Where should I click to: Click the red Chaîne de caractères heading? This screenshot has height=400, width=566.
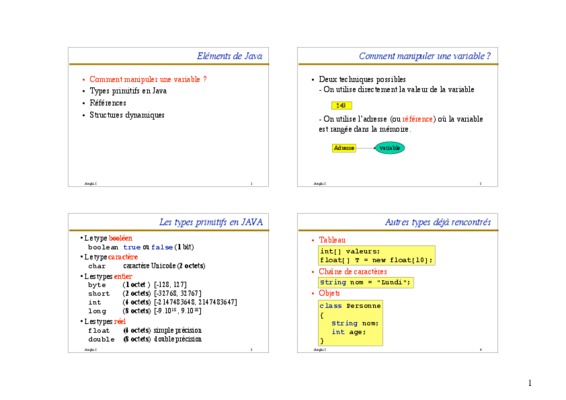tap(353, 271)
